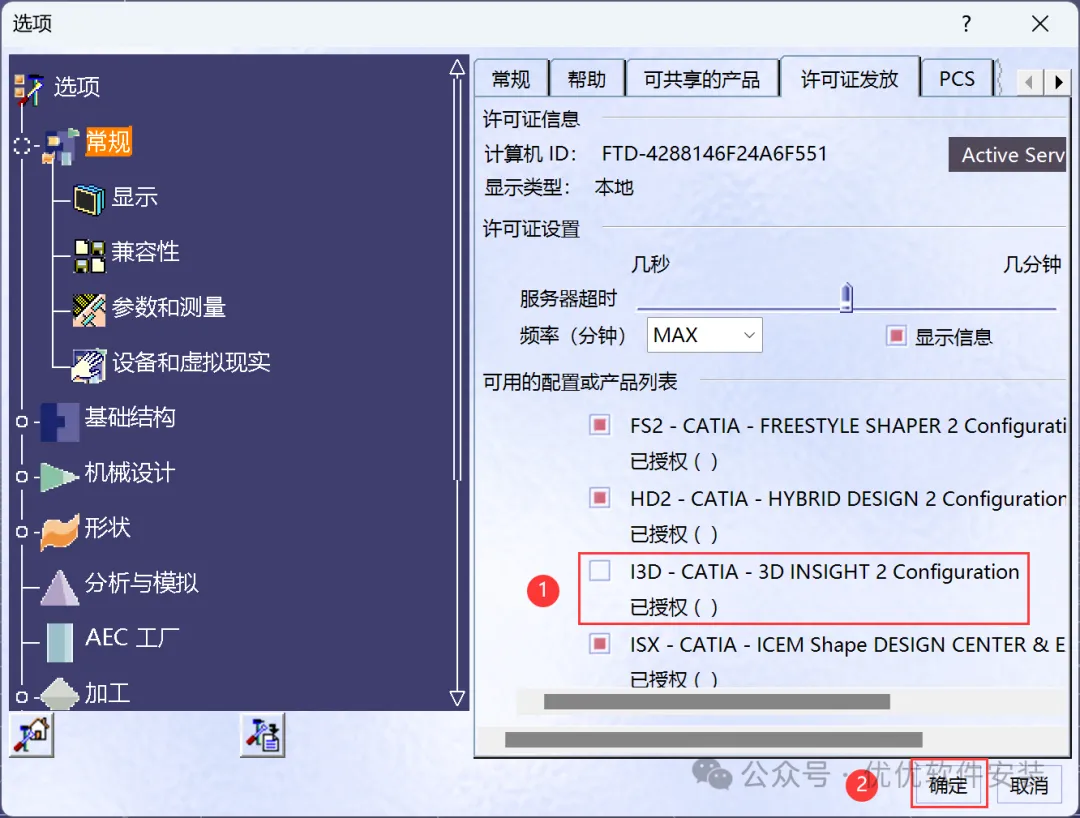1080x818 pixels.
Task: Click the computer ID FTD-4288146F24A6F551 text
Action: 714,154
